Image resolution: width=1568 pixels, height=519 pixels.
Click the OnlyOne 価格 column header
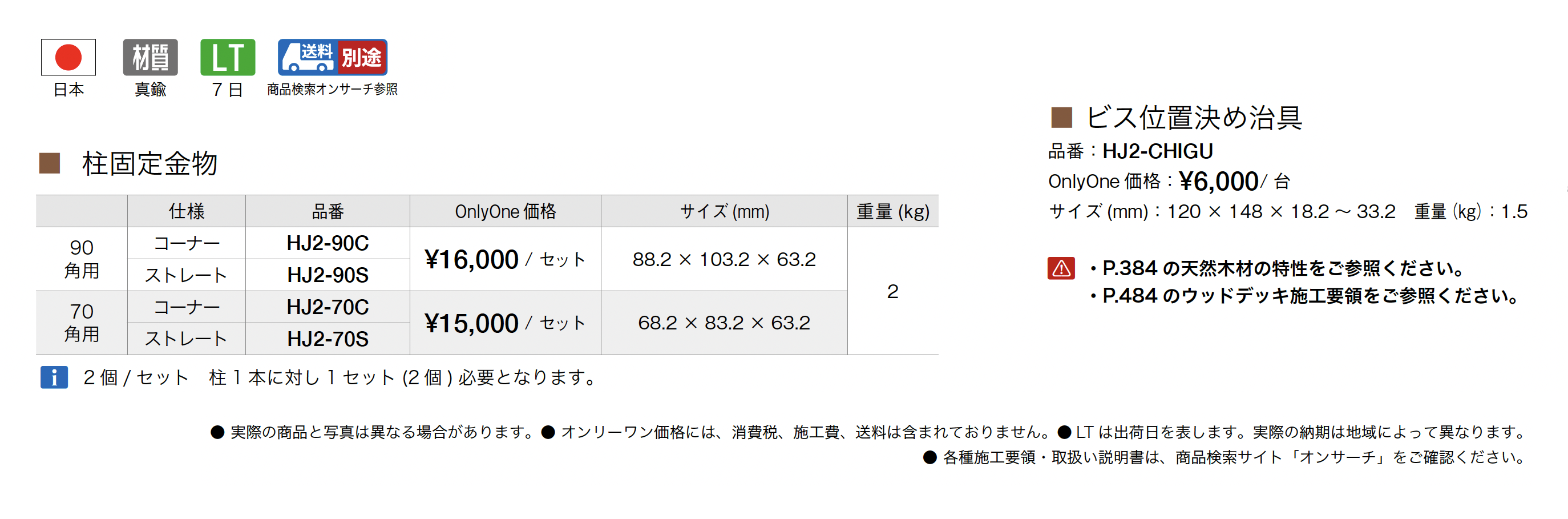click(504, 211)
